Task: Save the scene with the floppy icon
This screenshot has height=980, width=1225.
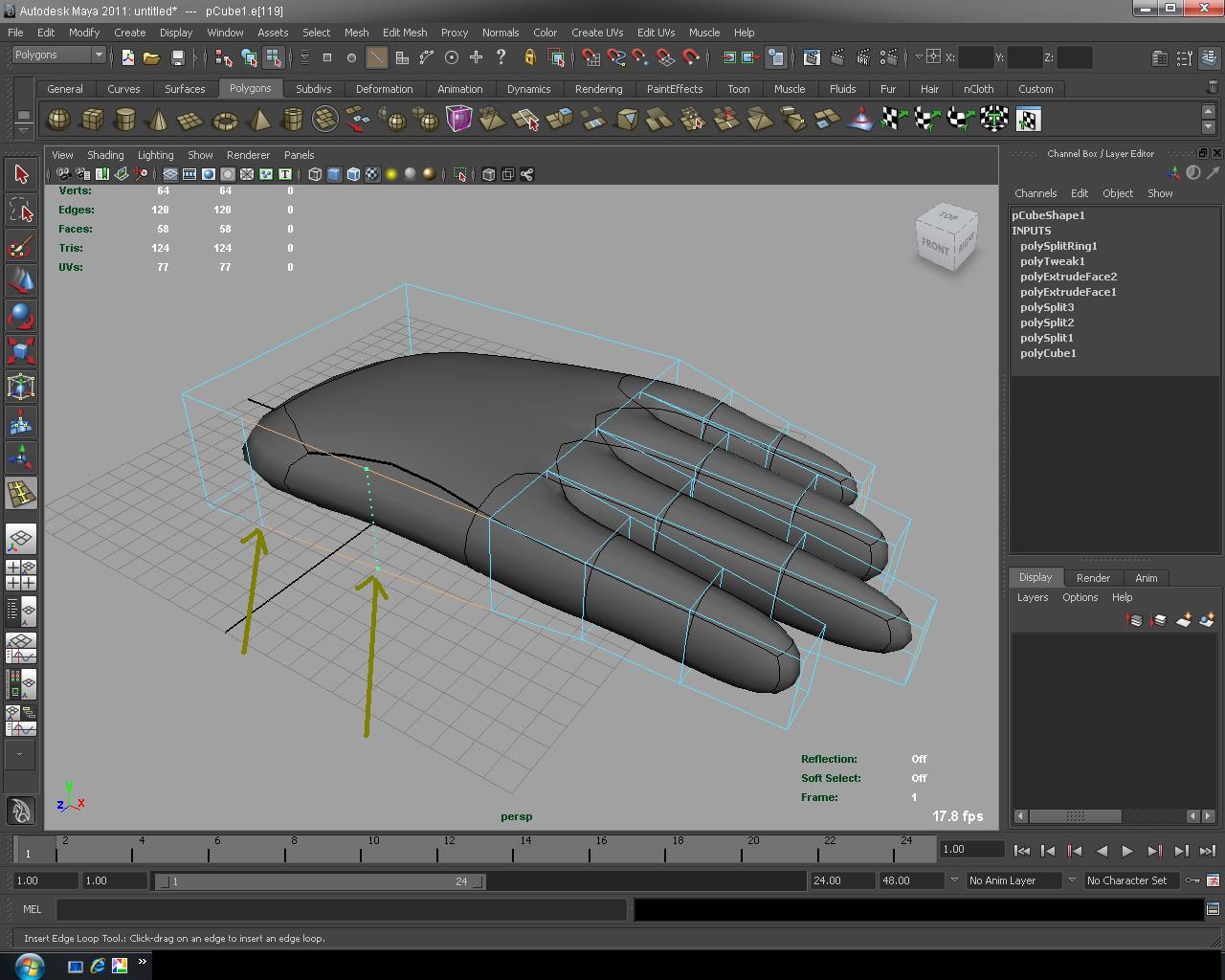Action: tap(177, 57)
